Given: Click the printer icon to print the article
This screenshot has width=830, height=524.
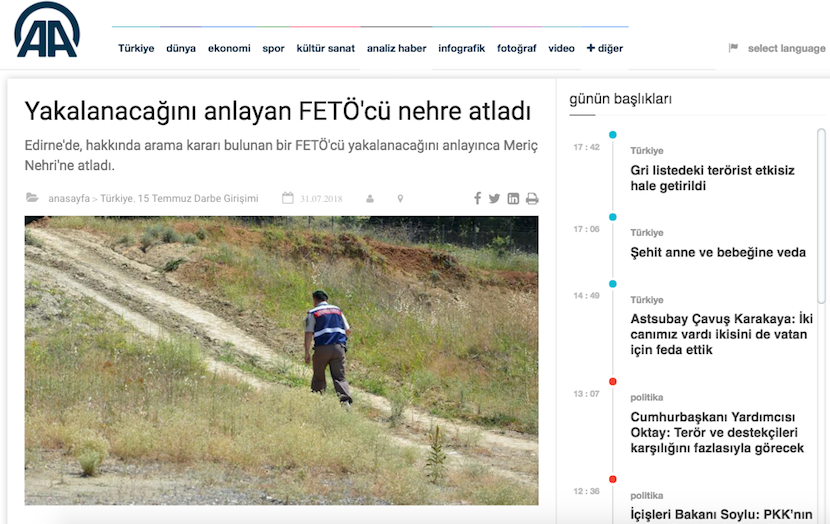Looking at the screenshot, I should (532, 198).
